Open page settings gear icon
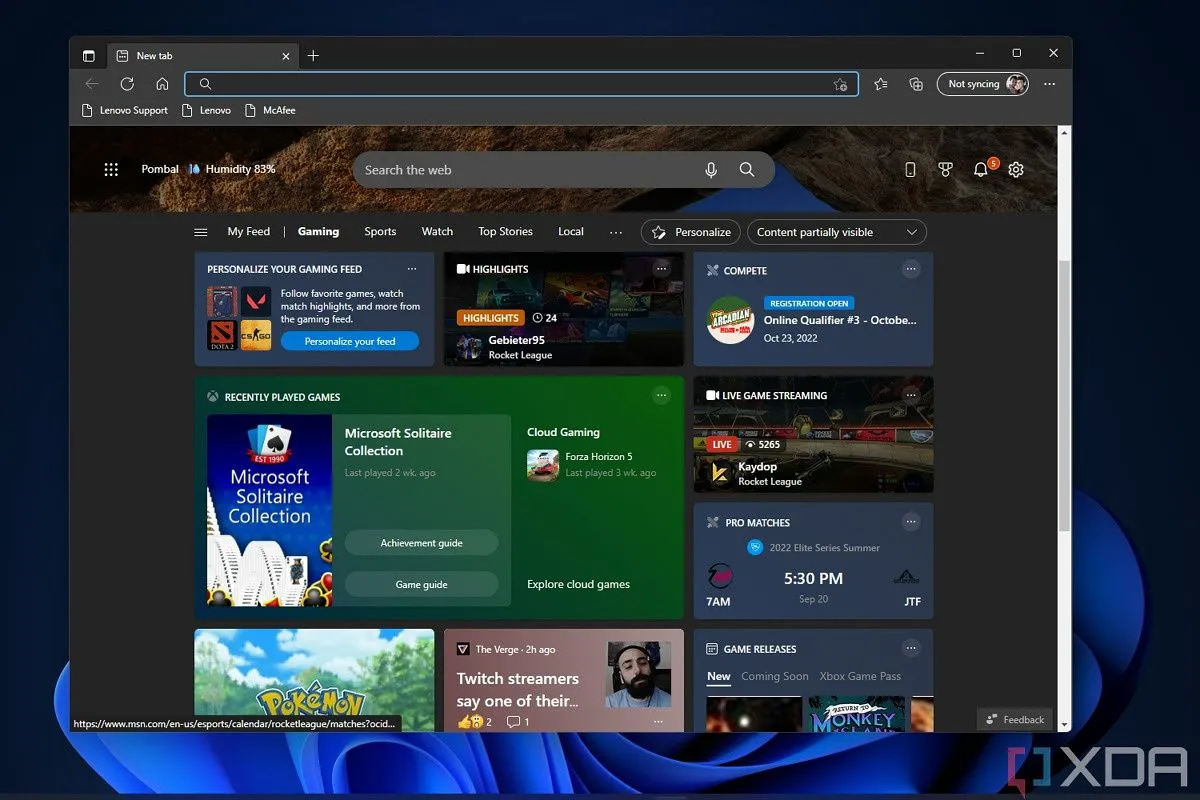The image size is (1200, 800). tap(1016, 170)
